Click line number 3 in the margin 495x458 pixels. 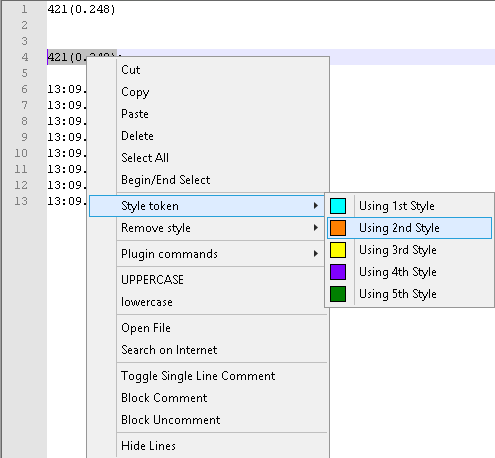pyautogui.click(x=24, y=41)
